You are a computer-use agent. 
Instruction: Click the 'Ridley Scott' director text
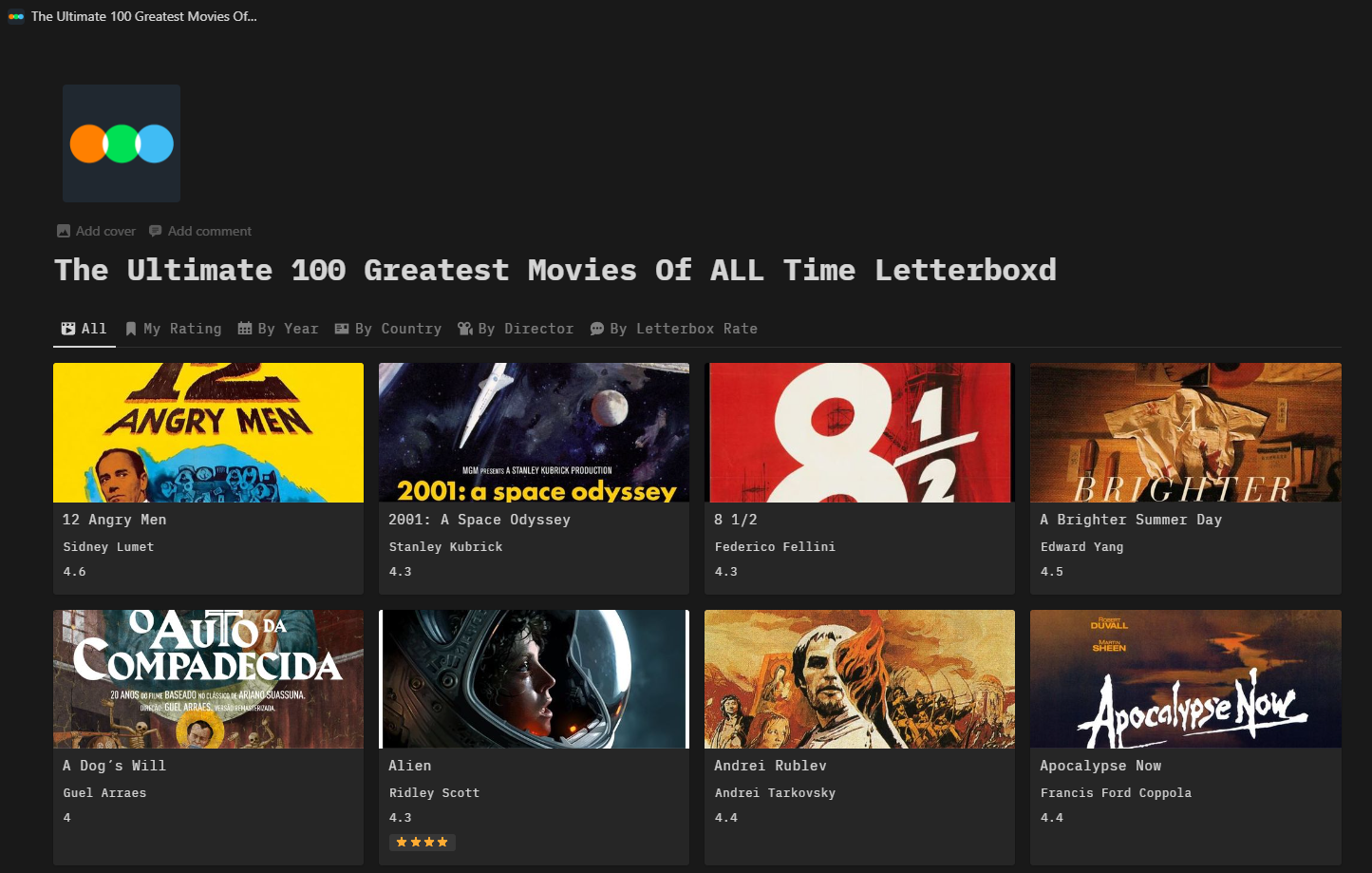tap(434, 793)
